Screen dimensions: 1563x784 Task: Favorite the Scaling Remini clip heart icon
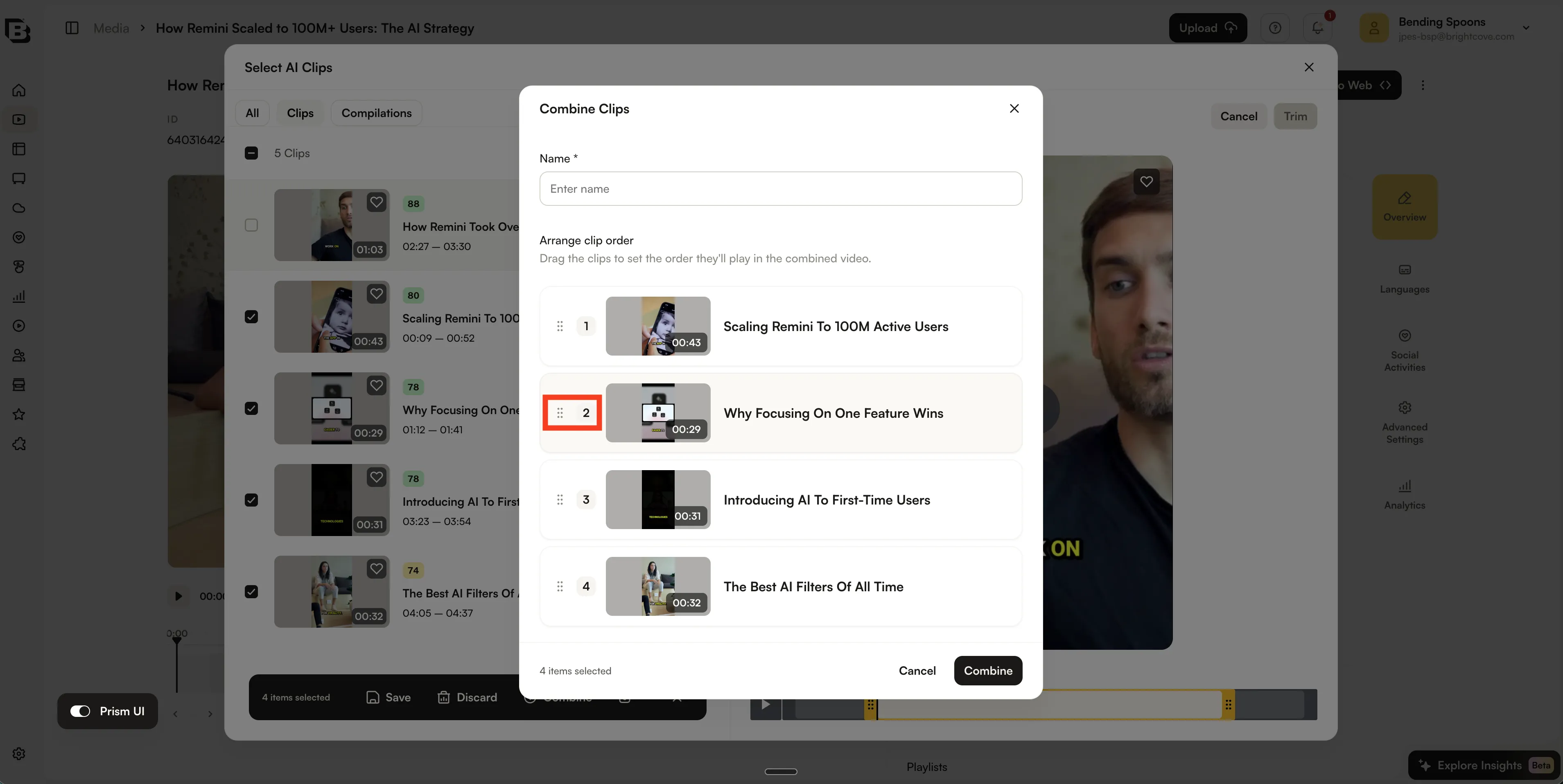tap(377, 294)
